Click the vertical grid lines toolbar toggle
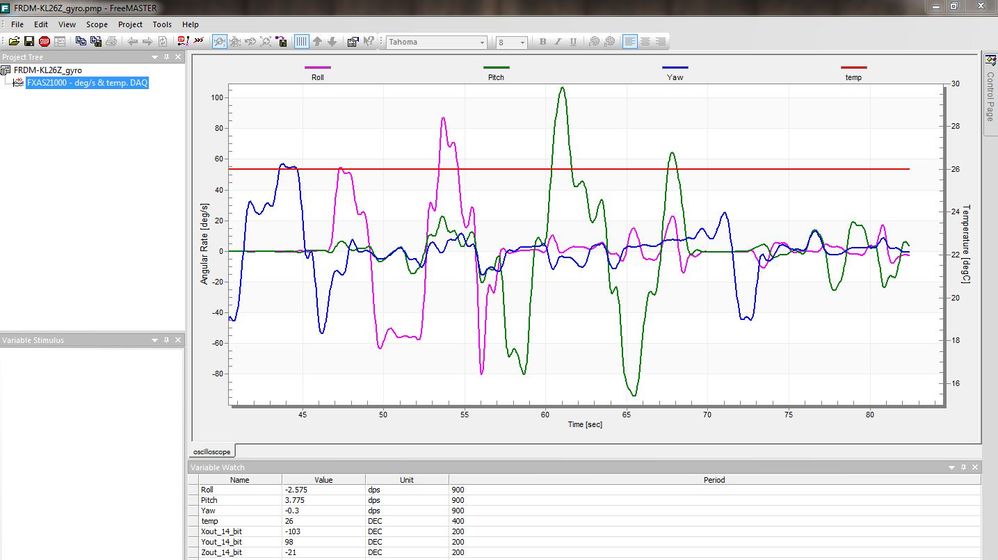Image resolution: width=998 pixels, height=560 pixels. point(302,41)
